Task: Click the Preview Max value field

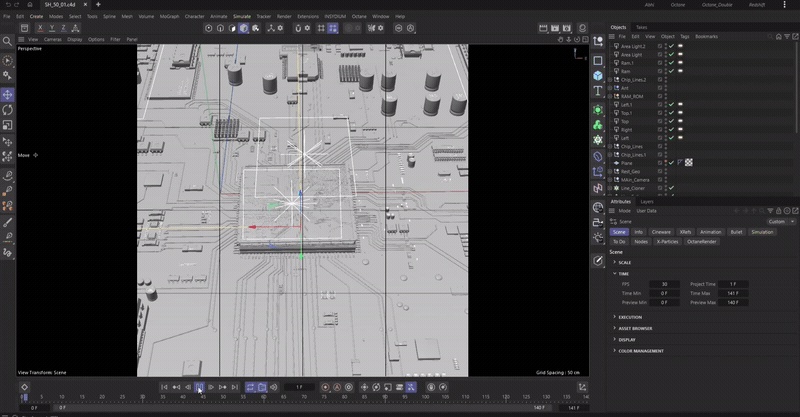Action: click(x=733, y=302)
